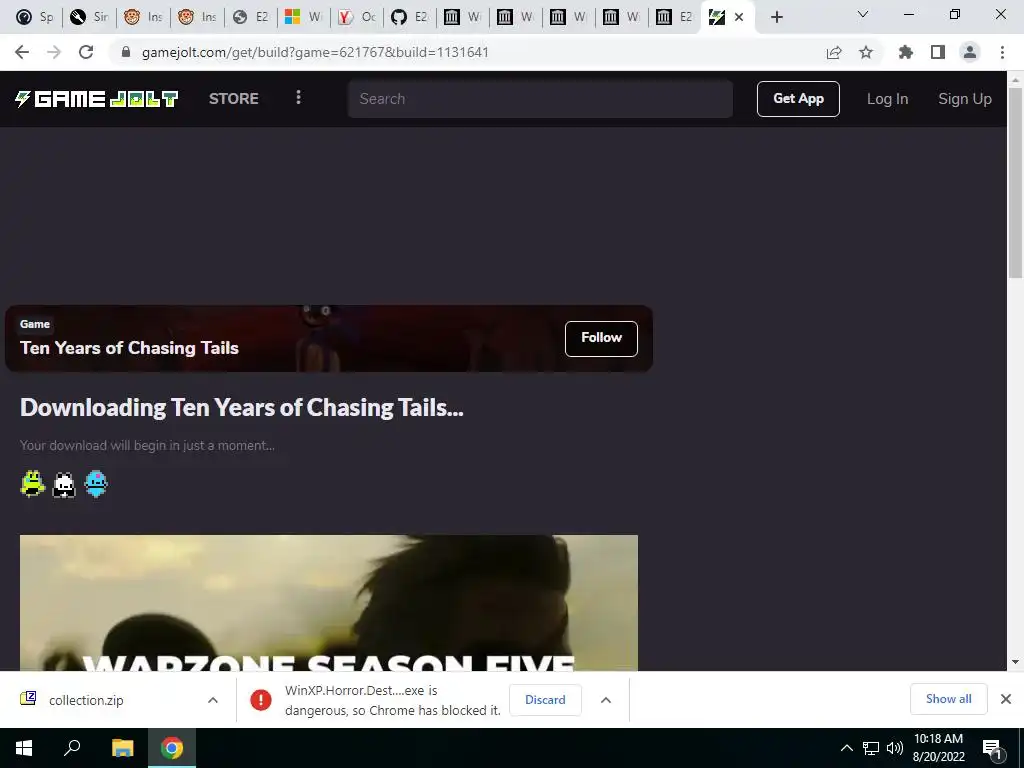This screenshot has width=1024, height=768.
Task: Bookmark this page with the star icon
Action: [866, 52]
